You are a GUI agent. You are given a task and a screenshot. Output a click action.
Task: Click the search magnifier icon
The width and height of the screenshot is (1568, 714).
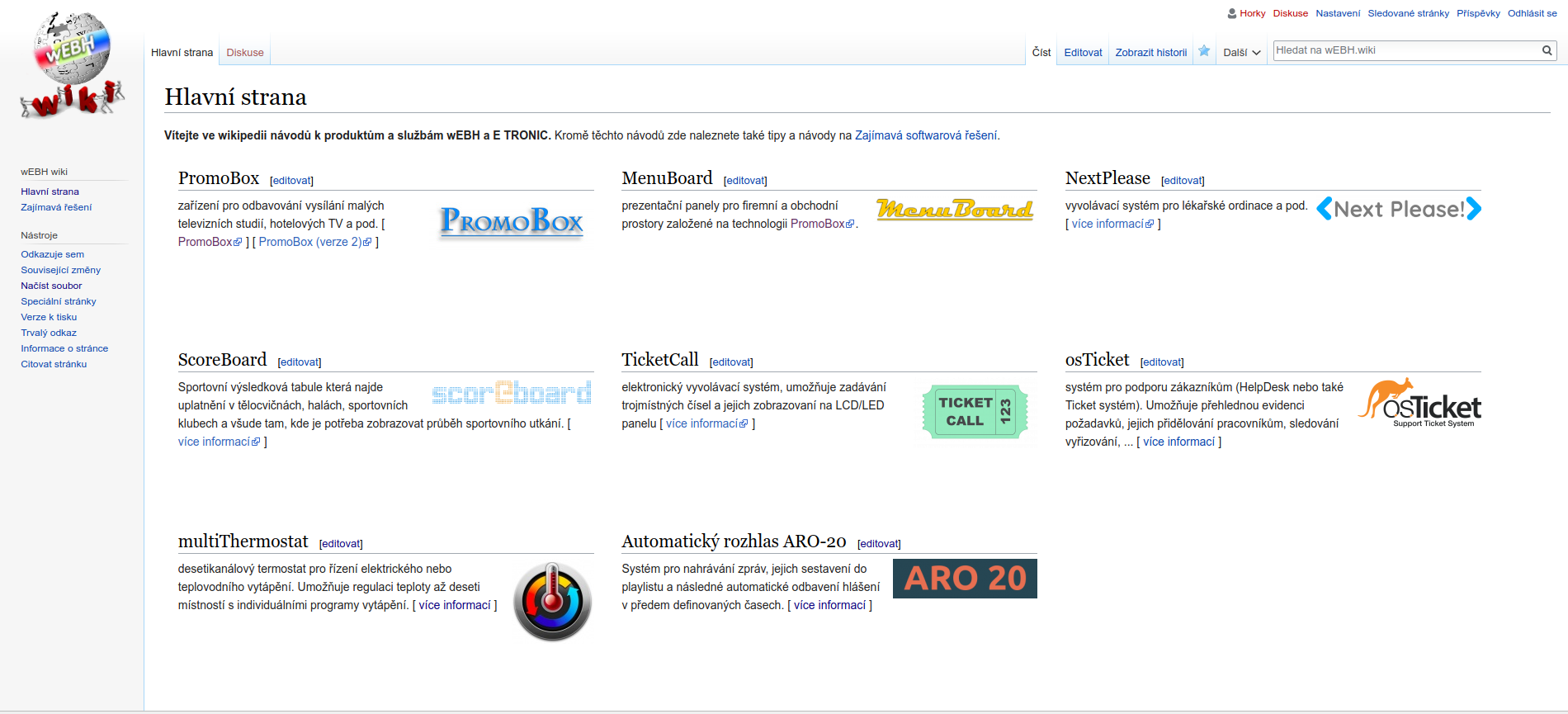[x=1547, y=50]
